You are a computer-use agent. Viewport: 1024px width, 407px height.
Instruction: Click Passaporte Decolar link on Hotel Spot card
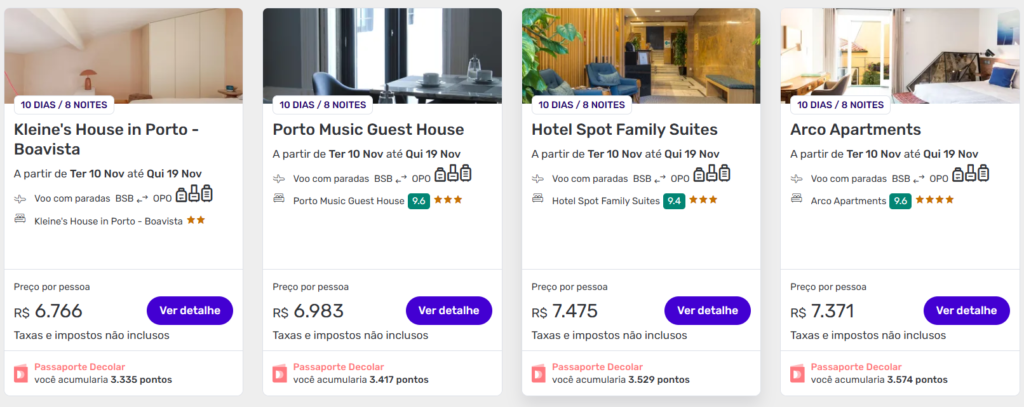click(x=597, y=367)
